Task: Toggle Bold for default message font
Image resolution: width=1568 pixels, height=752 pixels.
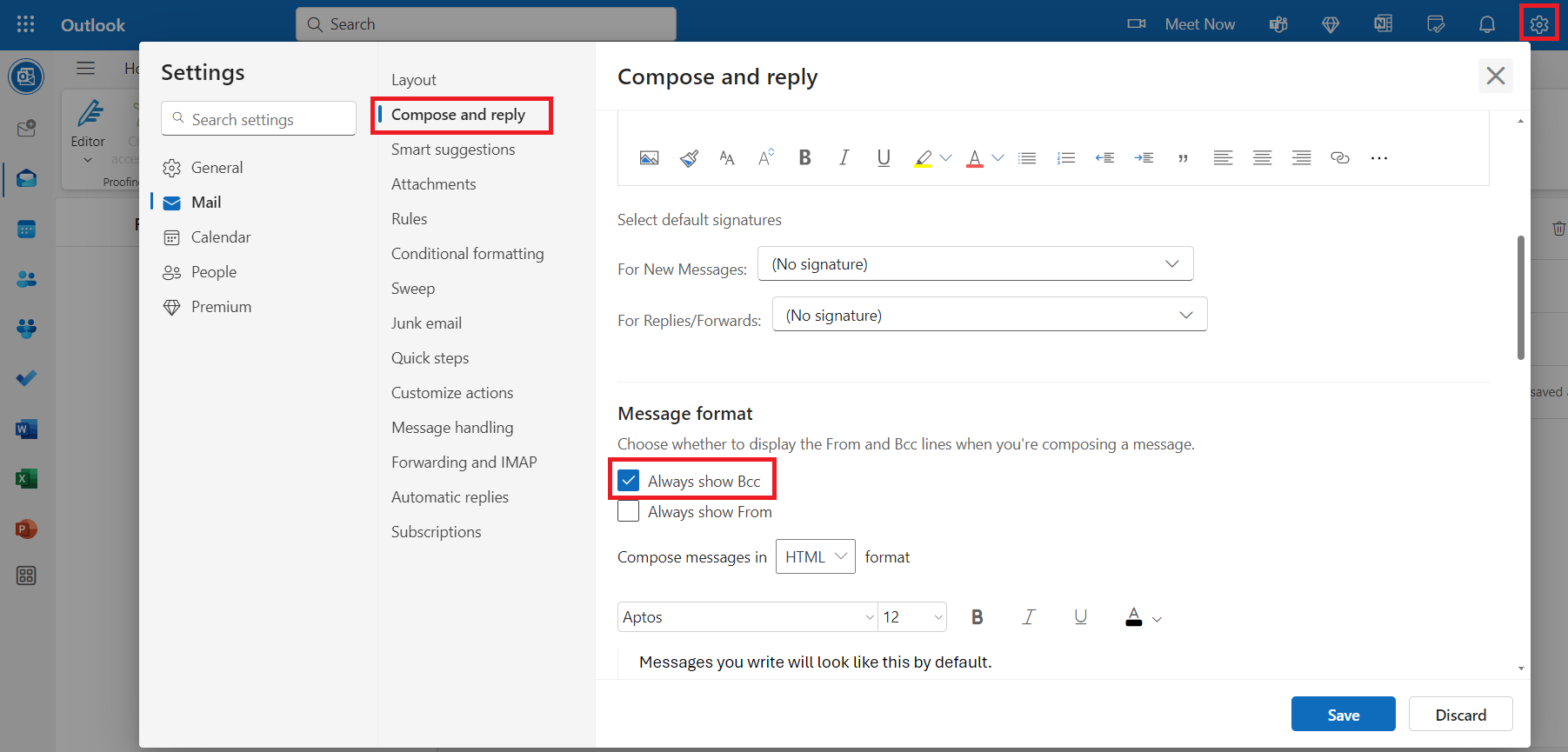Action: tap(977, 616)
